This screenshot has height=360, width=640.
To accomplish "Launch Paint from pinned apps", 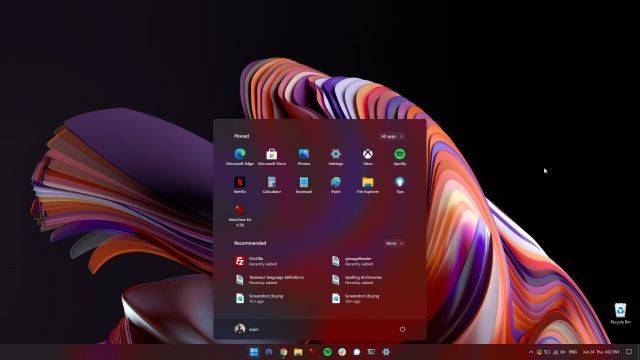I will click(x=336, y=185).
